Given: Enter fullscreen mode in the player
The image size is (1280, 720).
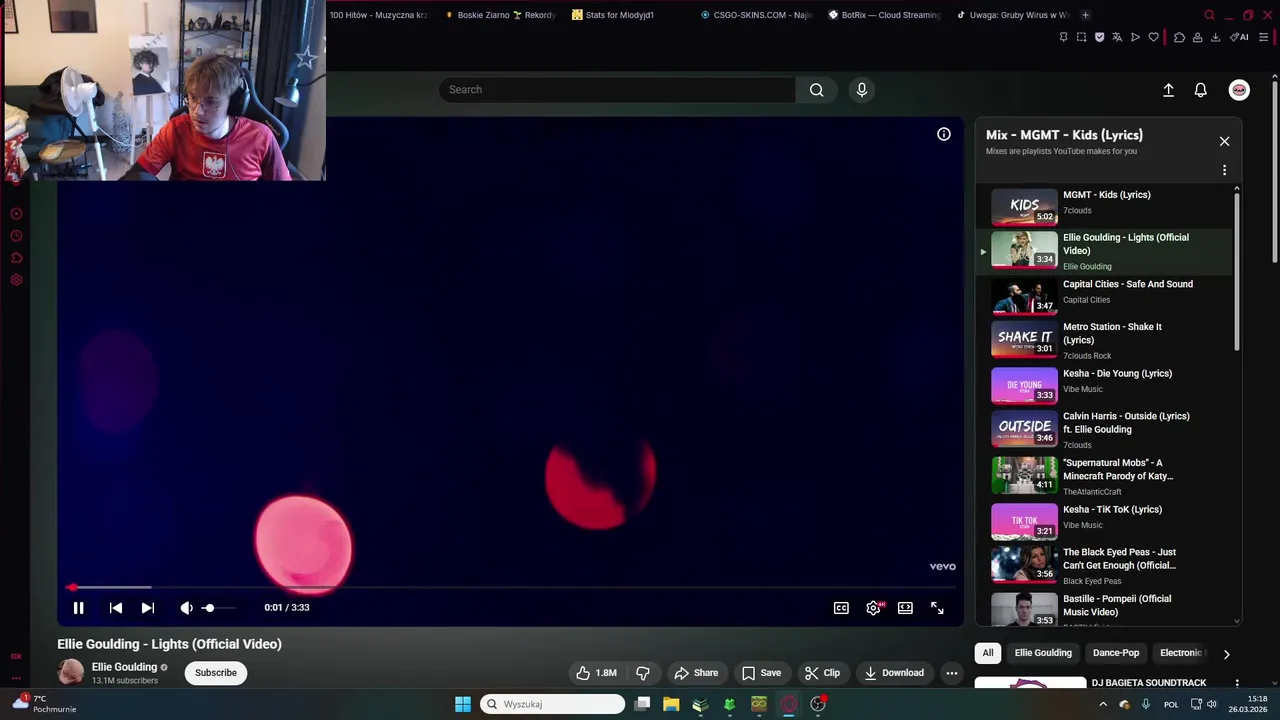Looking at the screenshot, I should coord(937,608).
